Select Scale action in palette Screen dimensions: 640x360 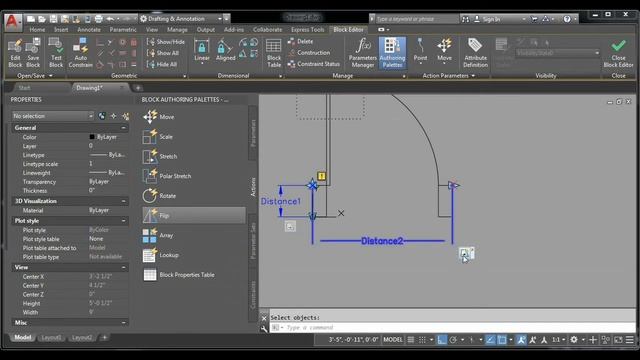pos(193,137)
